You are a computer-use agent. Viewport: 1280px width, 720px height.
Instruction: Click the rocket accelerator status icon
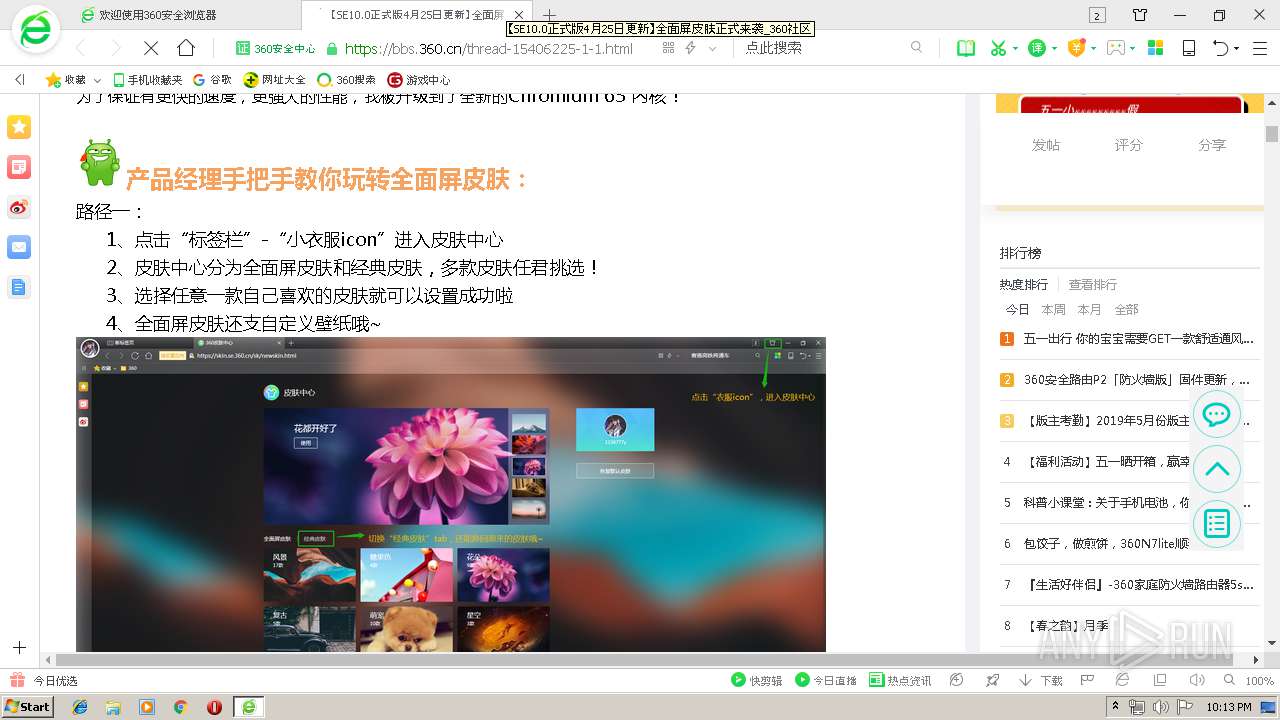click(992, 680)
